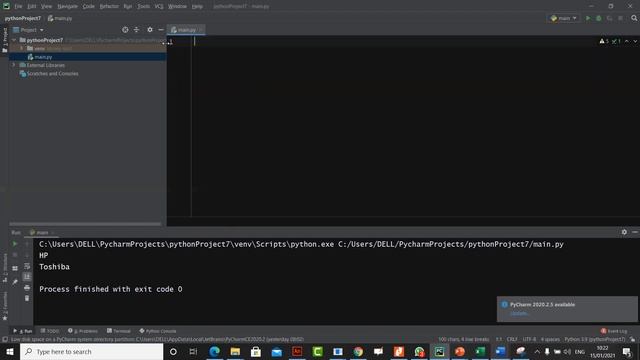Open Terminal tool window tab
The width and height of the screenshot is (640, 360).
point(119,331)
